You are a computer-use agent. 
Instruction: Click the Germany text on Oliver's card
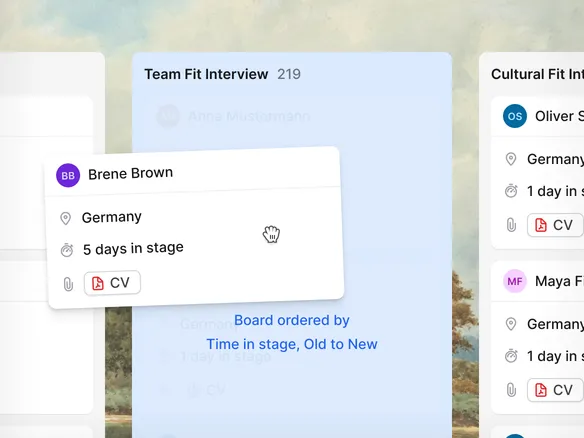[555, 159]
